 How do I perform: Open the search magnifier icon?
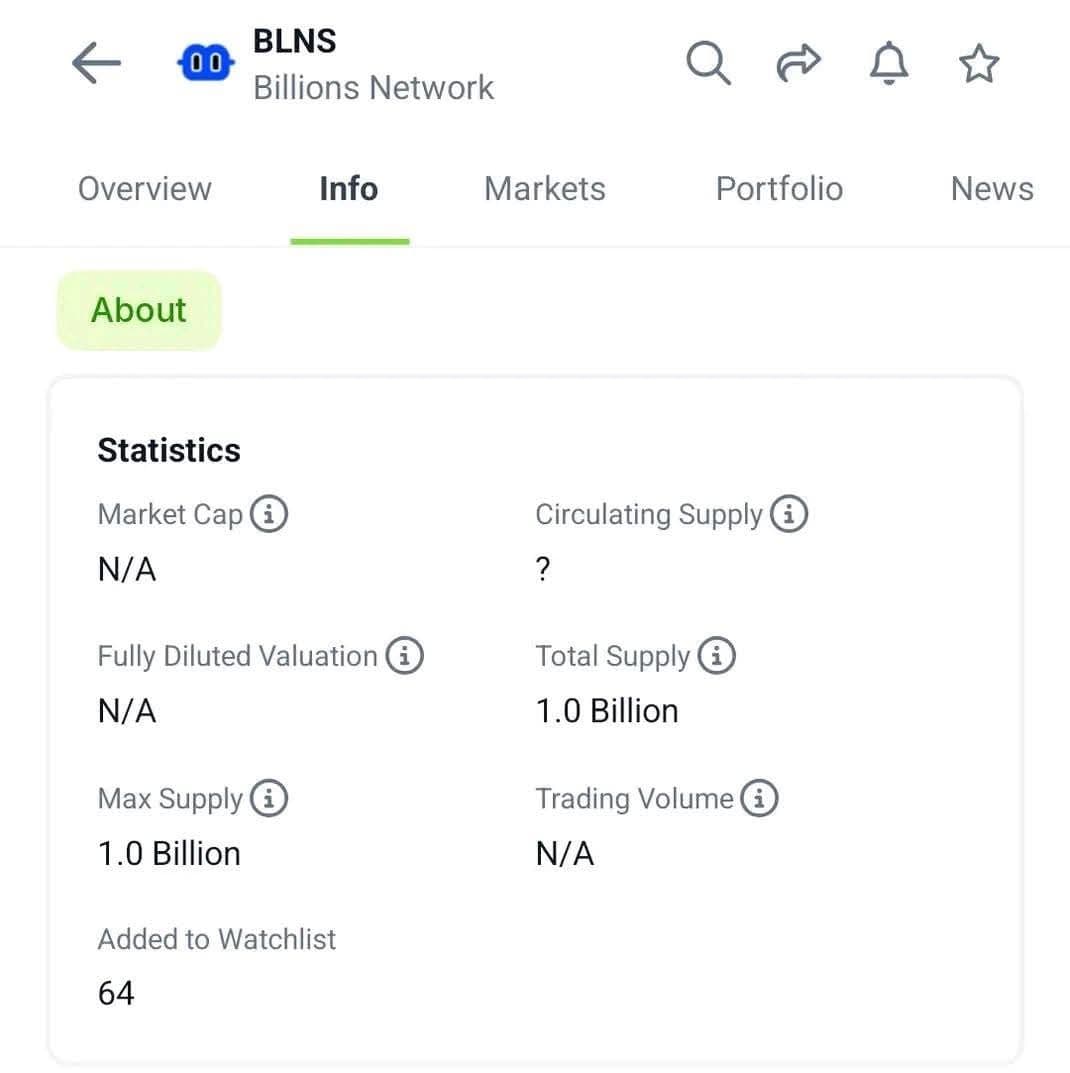coord(708,64)
